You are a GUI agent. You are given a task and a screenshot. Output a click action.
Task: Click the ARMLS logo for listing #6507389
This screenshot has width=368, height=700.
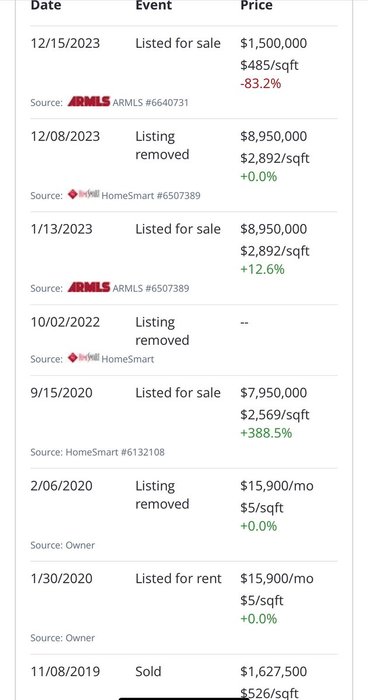(x=89, y=288)
